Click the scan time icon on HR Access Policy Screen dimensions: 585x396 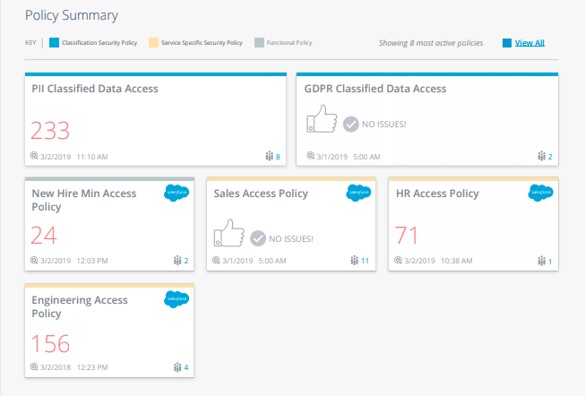(x=398, y=260)
